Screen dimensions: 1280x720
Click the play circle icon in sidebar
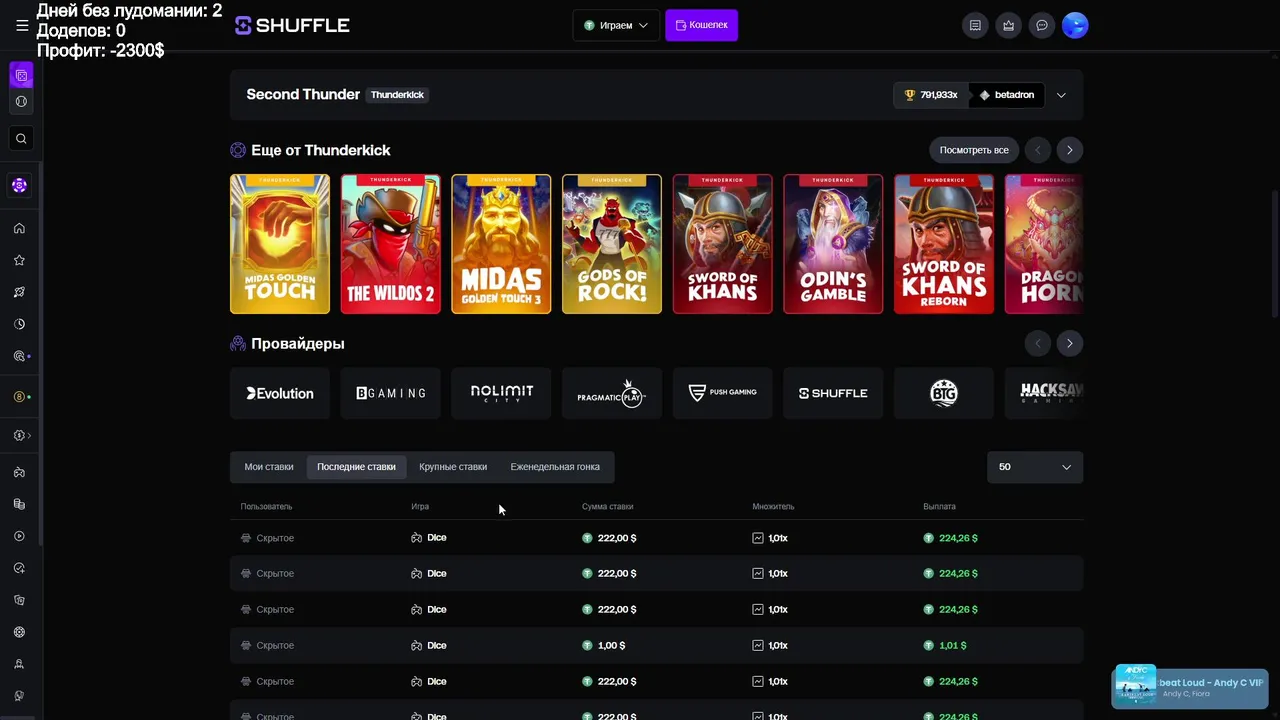point(19,536)
